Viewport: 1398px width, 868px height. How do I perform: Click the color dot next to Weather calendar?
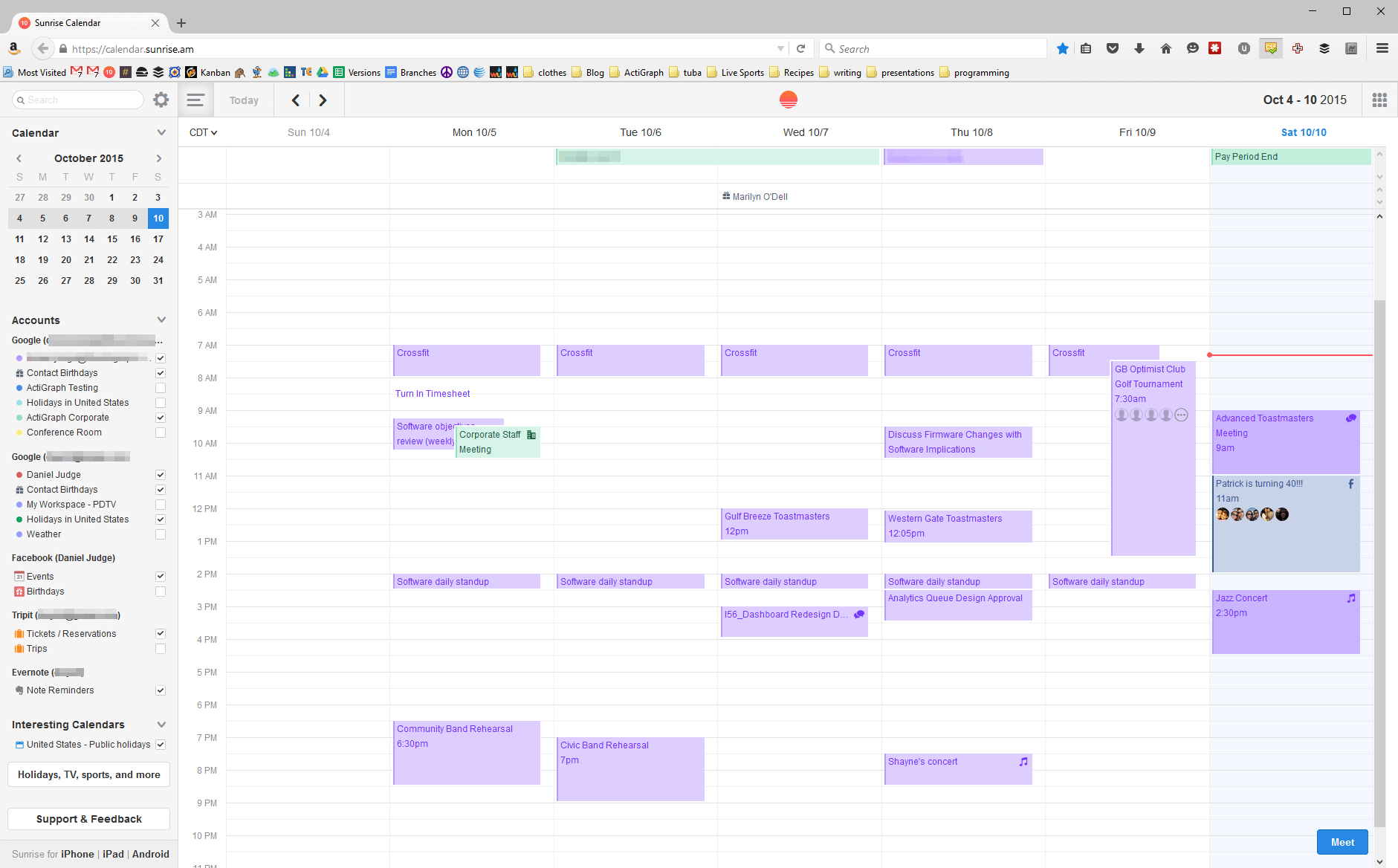click(x=20, y=534)
